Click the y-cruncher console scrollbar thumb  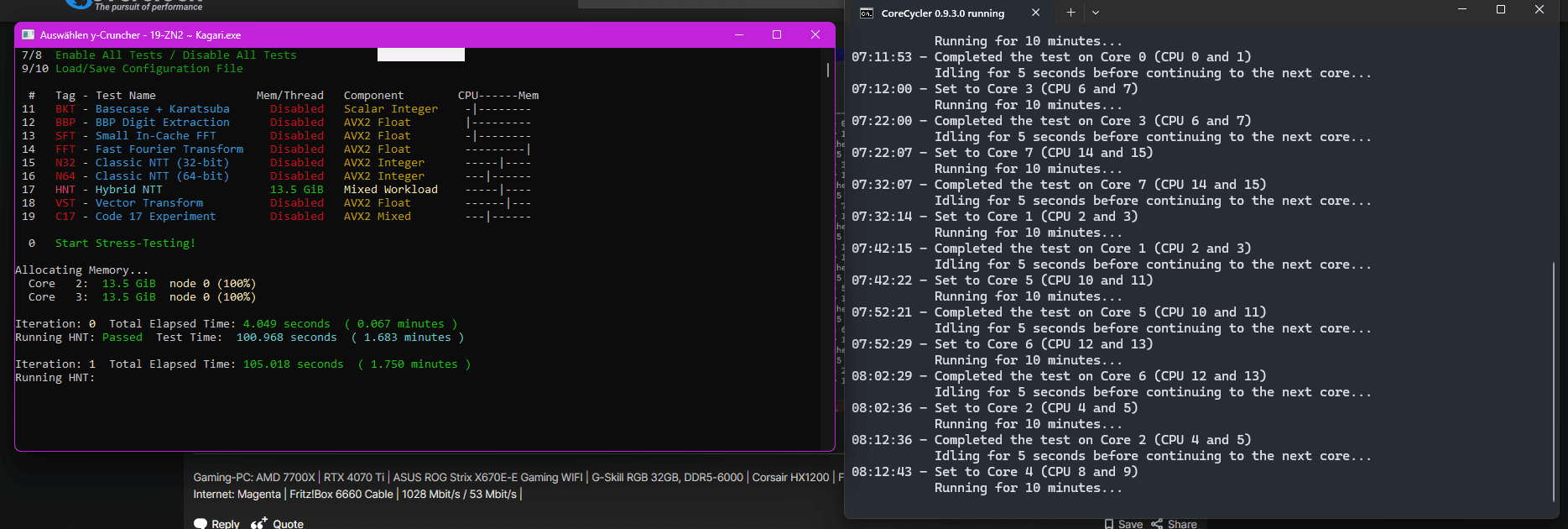pyautogui.click(x=828, y=70)
